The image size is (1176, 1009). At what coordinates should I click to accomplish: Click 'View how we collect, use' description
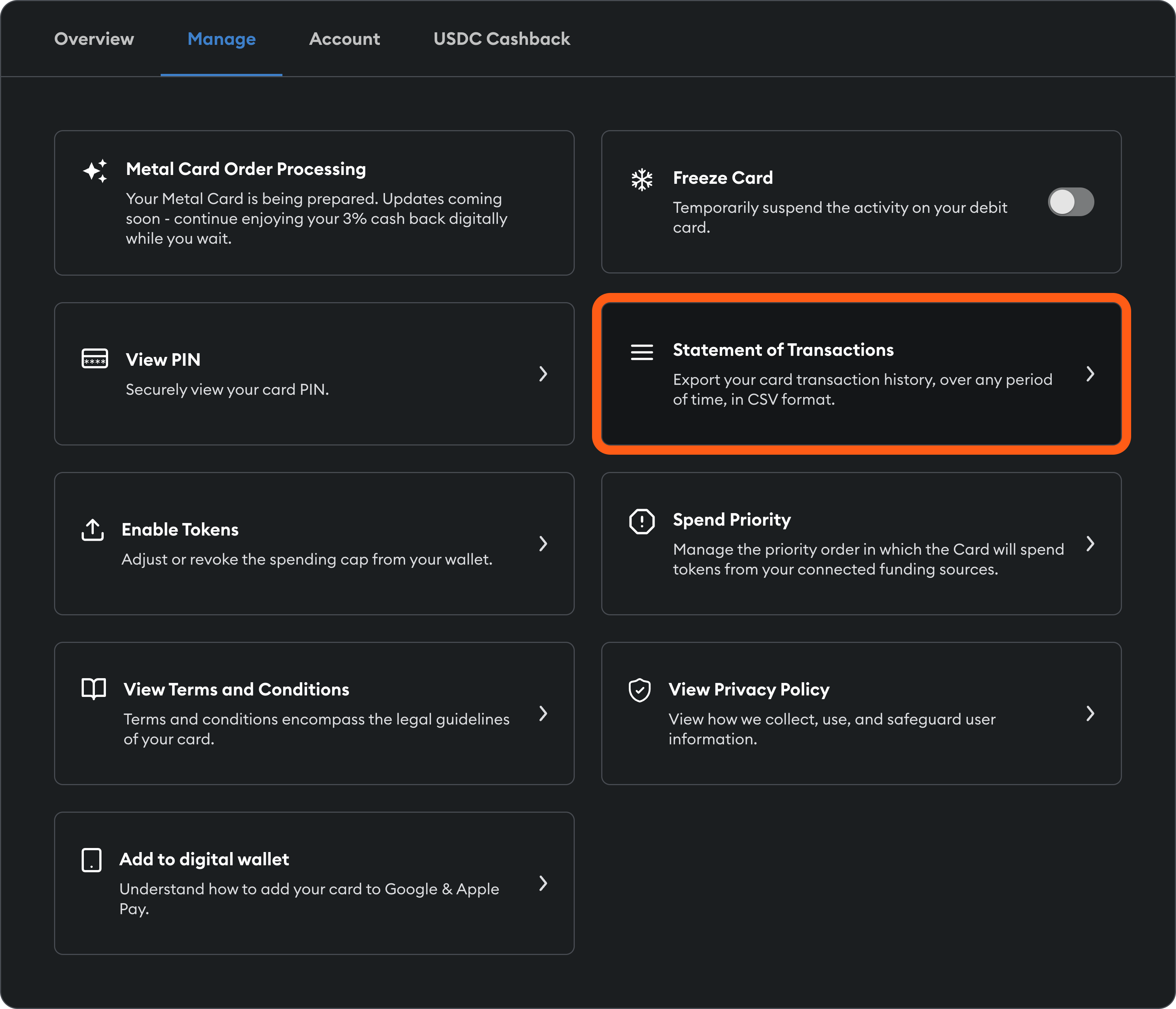pyautogui.click(x=831, y=729)
